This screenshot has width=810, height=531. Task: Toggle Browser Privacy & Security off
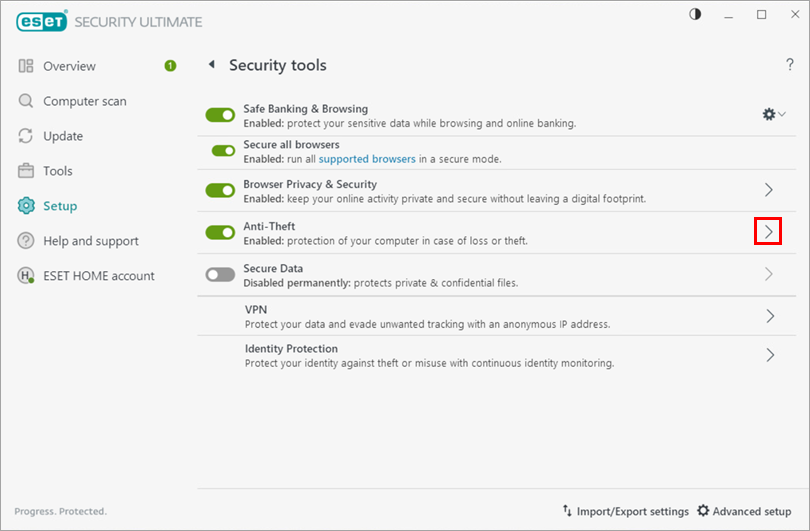(x=220, y=190)
